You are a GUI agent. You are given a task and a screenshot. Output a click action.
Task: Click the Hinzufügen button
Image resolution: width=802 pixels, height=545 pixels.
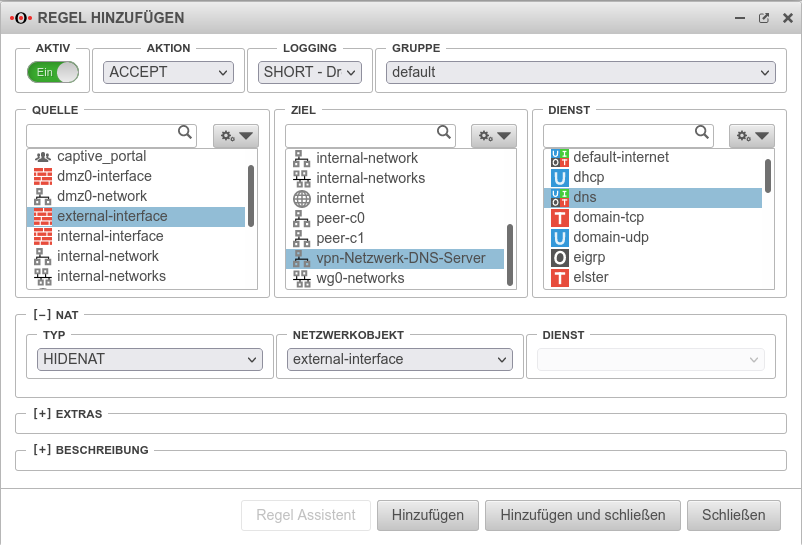click(x=428, y=515)
